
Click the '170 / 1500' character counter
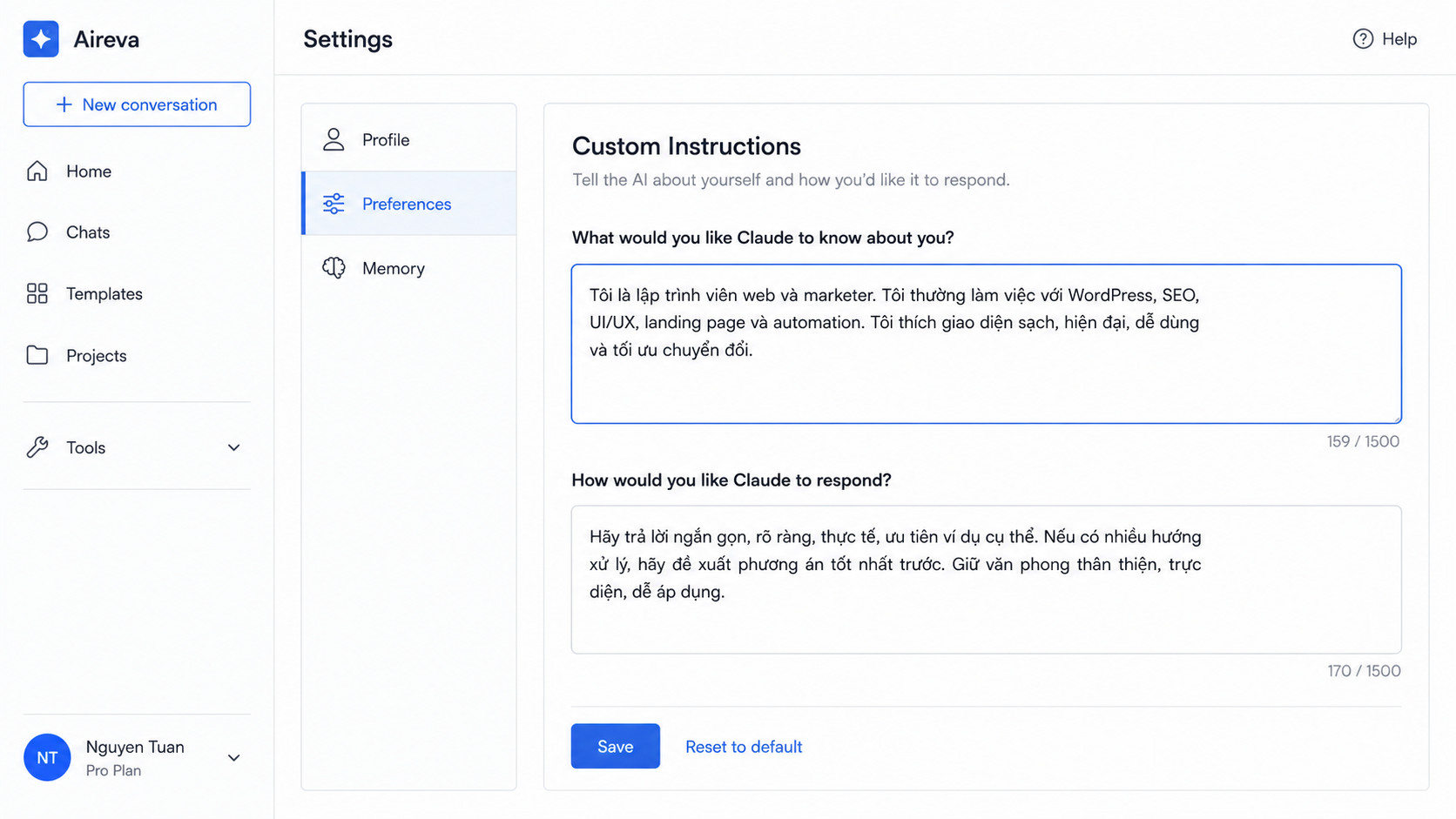[x=1364, y=671]
